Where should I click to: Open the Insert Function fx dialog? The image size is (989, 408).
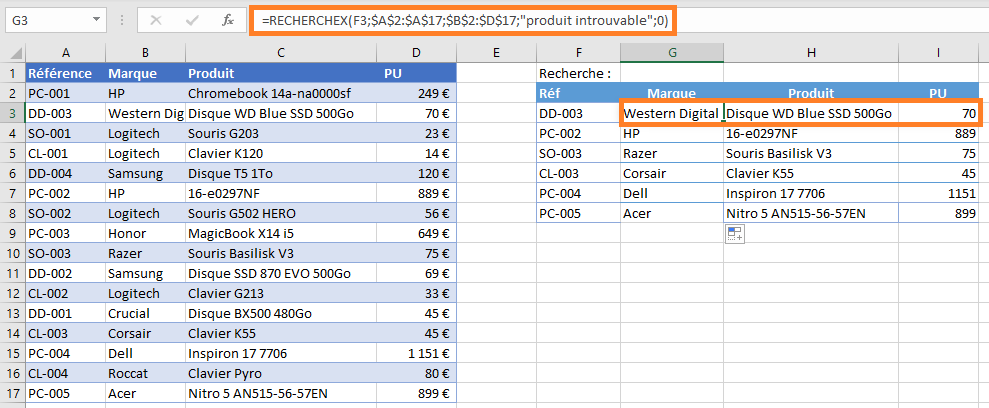point(228,20)
